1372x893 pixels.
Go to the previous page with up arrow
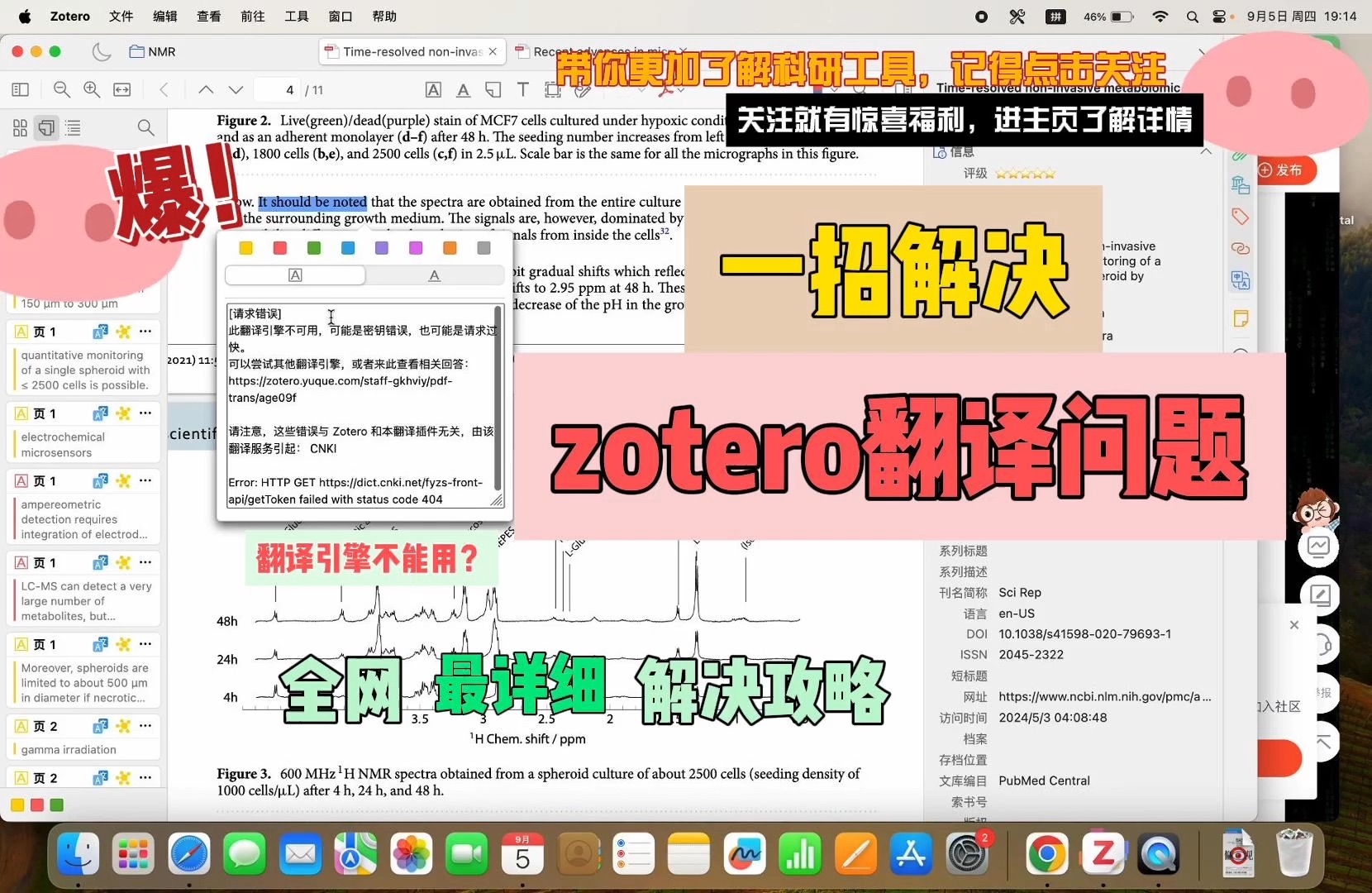point(207,89)
